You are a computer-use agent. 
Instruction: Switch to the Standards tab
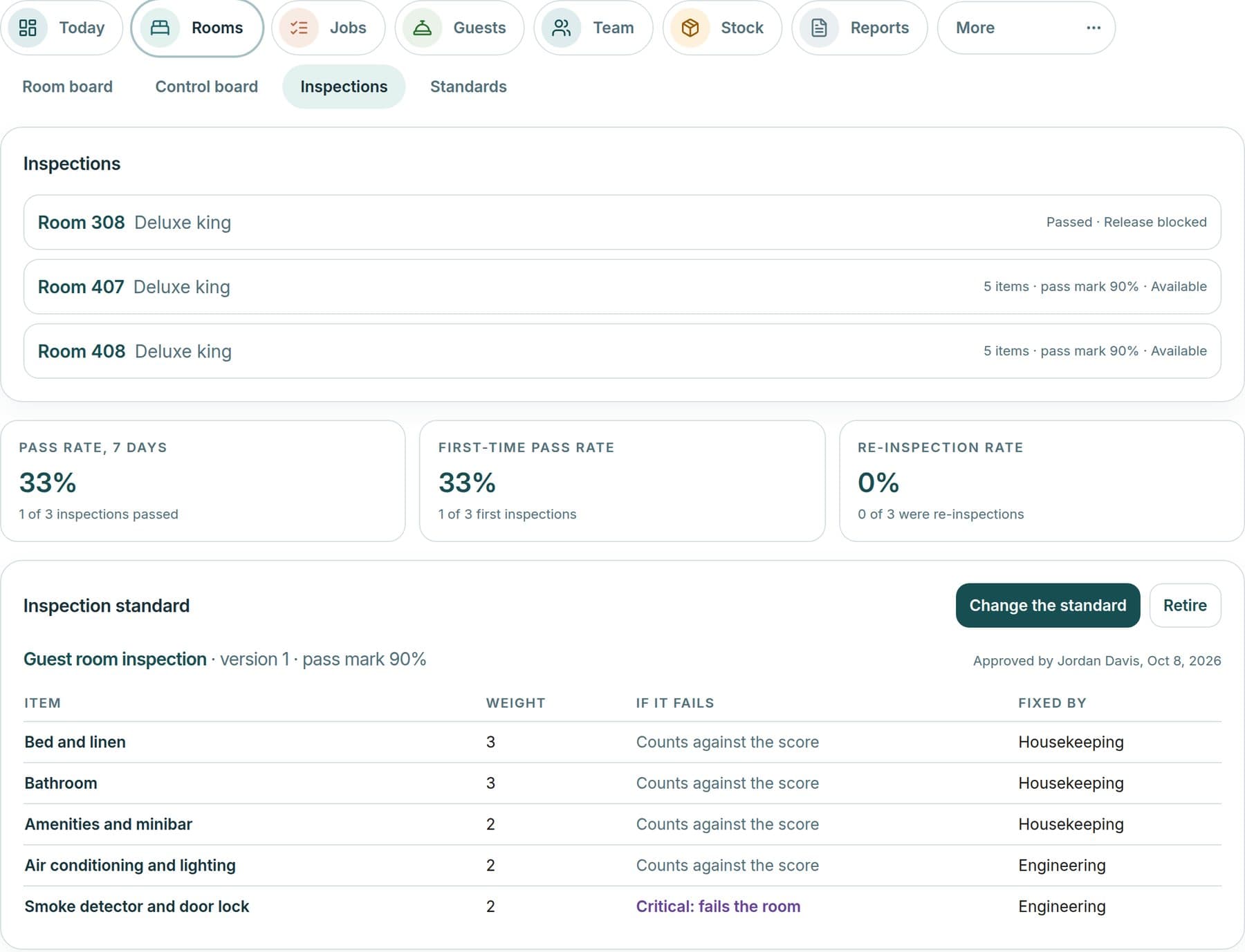click(468, 86)
